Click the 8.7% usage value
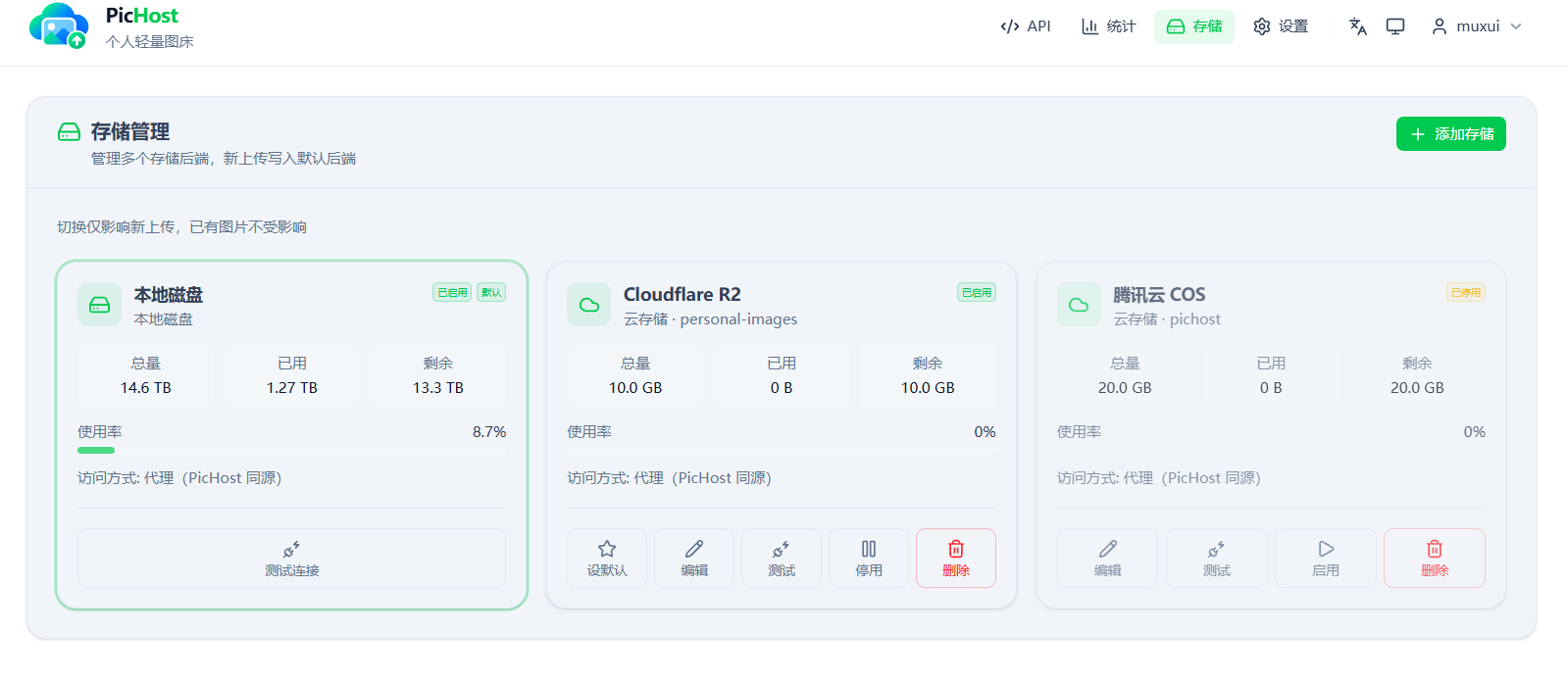 coord(489,432)
